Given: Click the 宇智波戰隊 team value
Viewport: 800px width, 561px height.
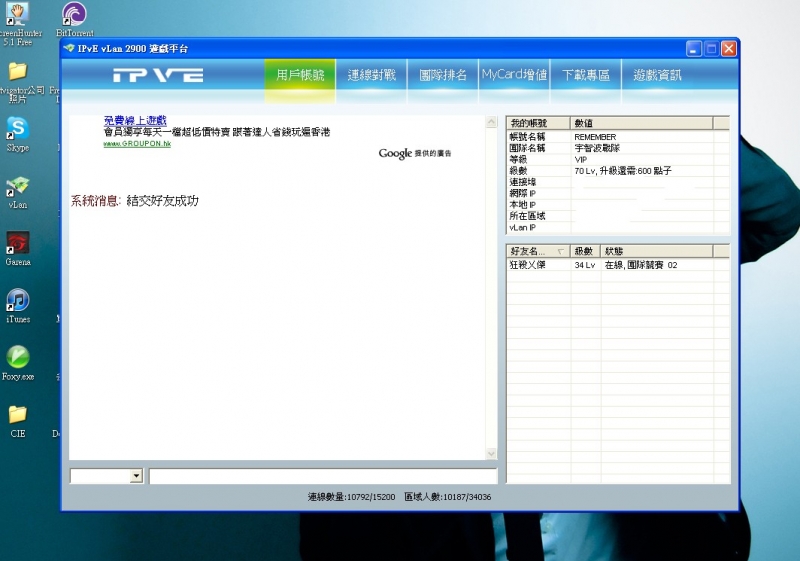Looking at the screenshot, I should tap(597, 148).
